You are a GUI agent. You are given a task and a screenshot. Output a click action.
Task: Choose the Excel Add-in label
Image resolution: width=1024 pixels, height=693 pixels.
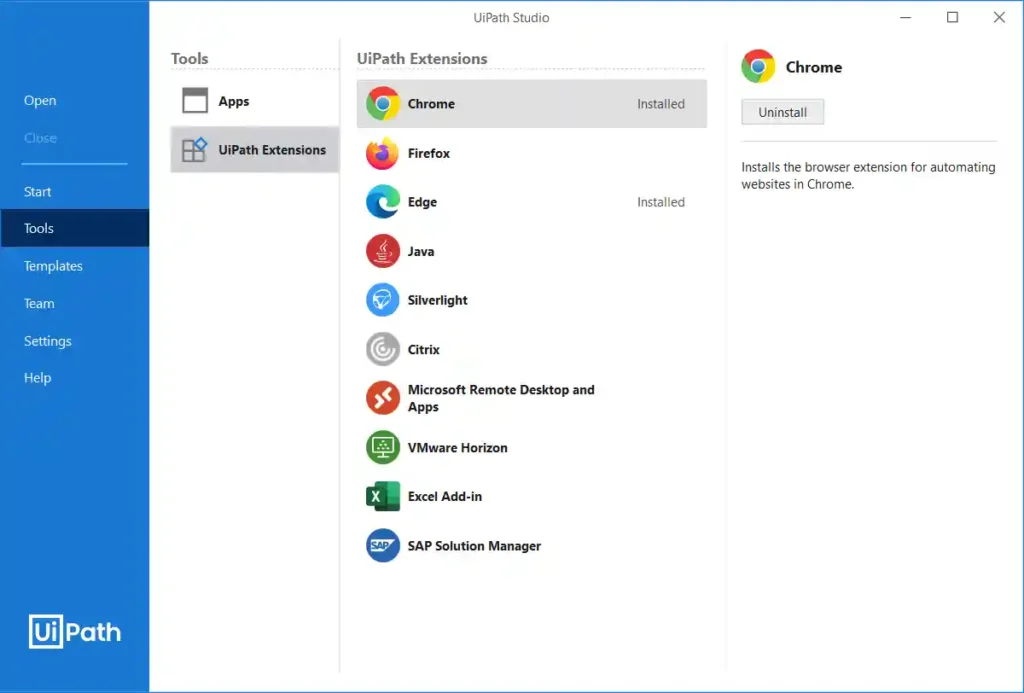coord(445,496)
